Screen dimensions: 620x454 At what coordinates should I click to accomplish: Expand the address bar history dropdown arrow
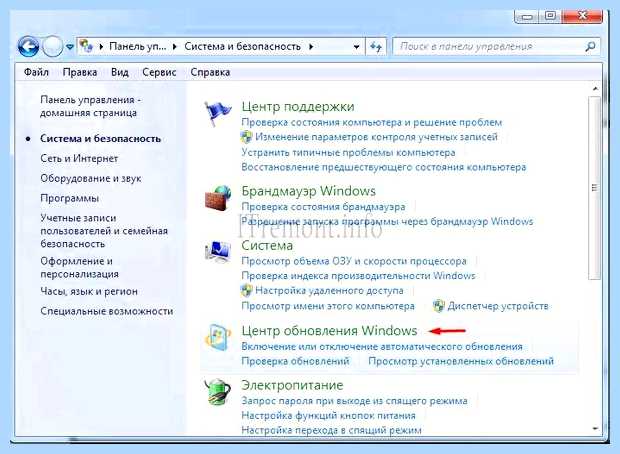356,47
